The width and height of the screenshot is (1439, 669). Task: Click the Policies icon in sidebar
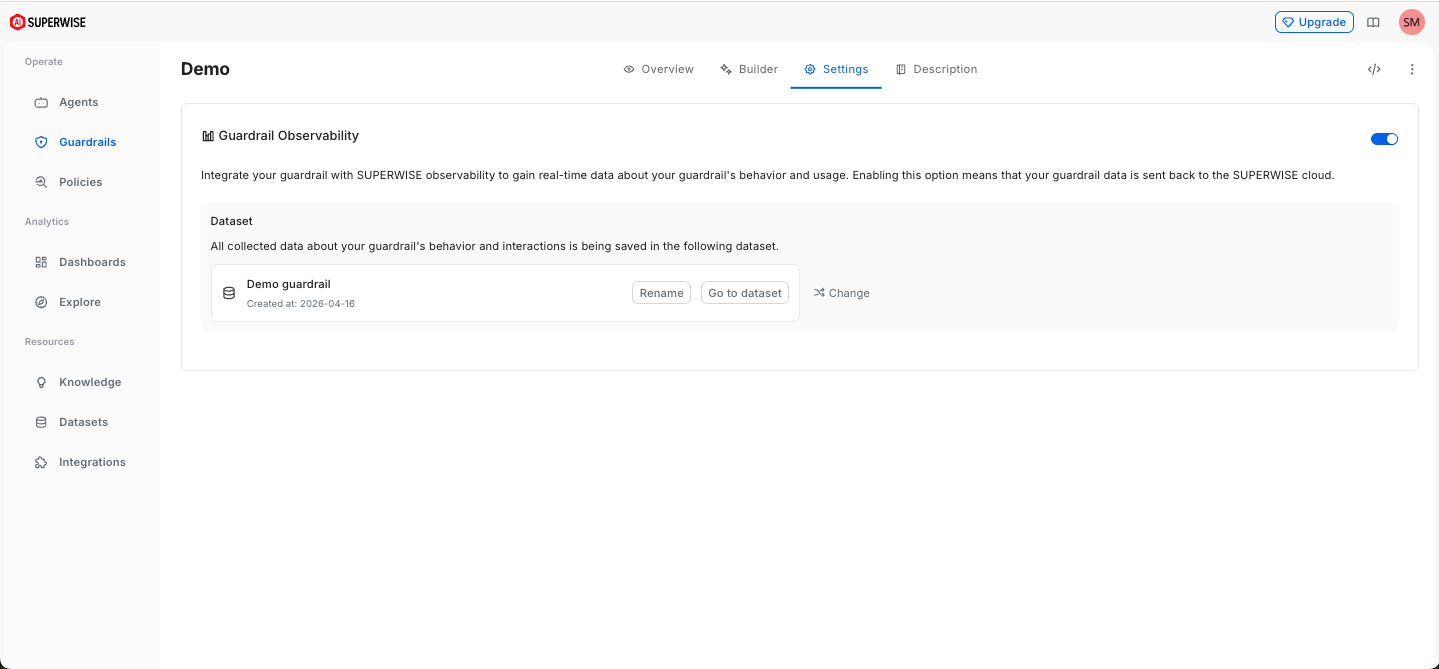point(41,182)
